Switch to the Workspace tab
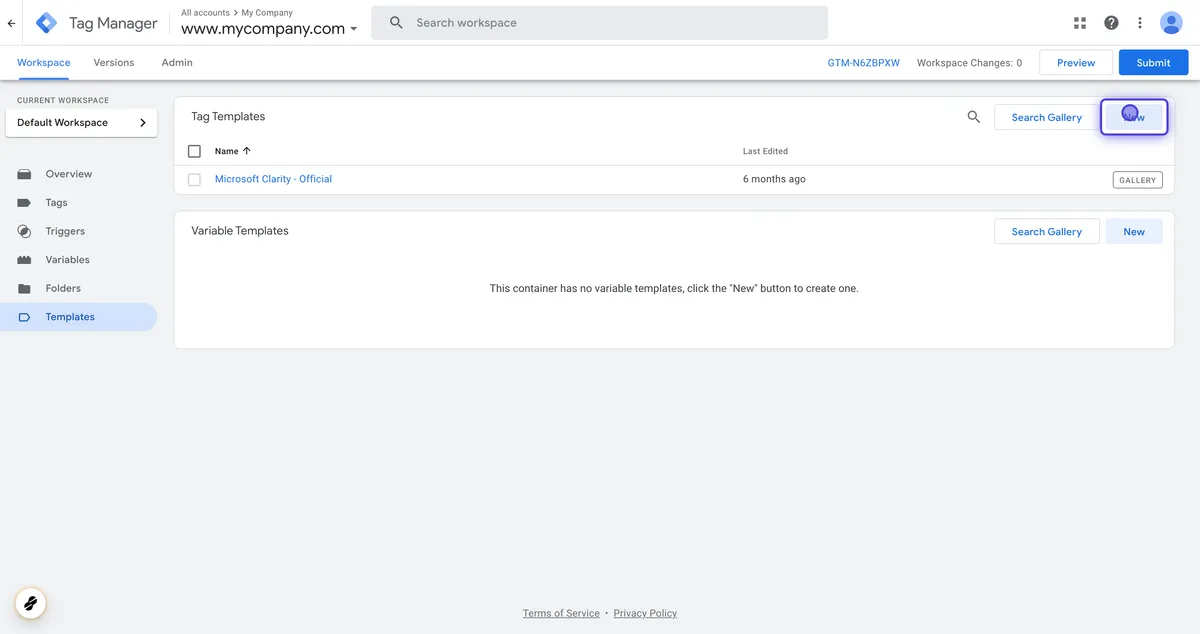The image size is (1200, 634). pyautogui.click(x=44, y=62)
